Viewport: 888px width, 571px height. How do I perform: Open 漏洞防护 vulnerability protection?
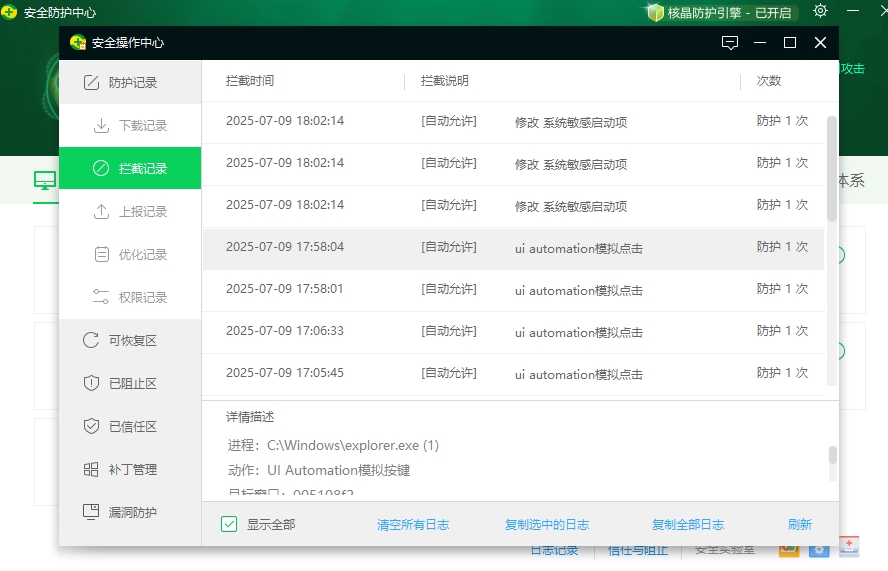click(x=132, y=513)
